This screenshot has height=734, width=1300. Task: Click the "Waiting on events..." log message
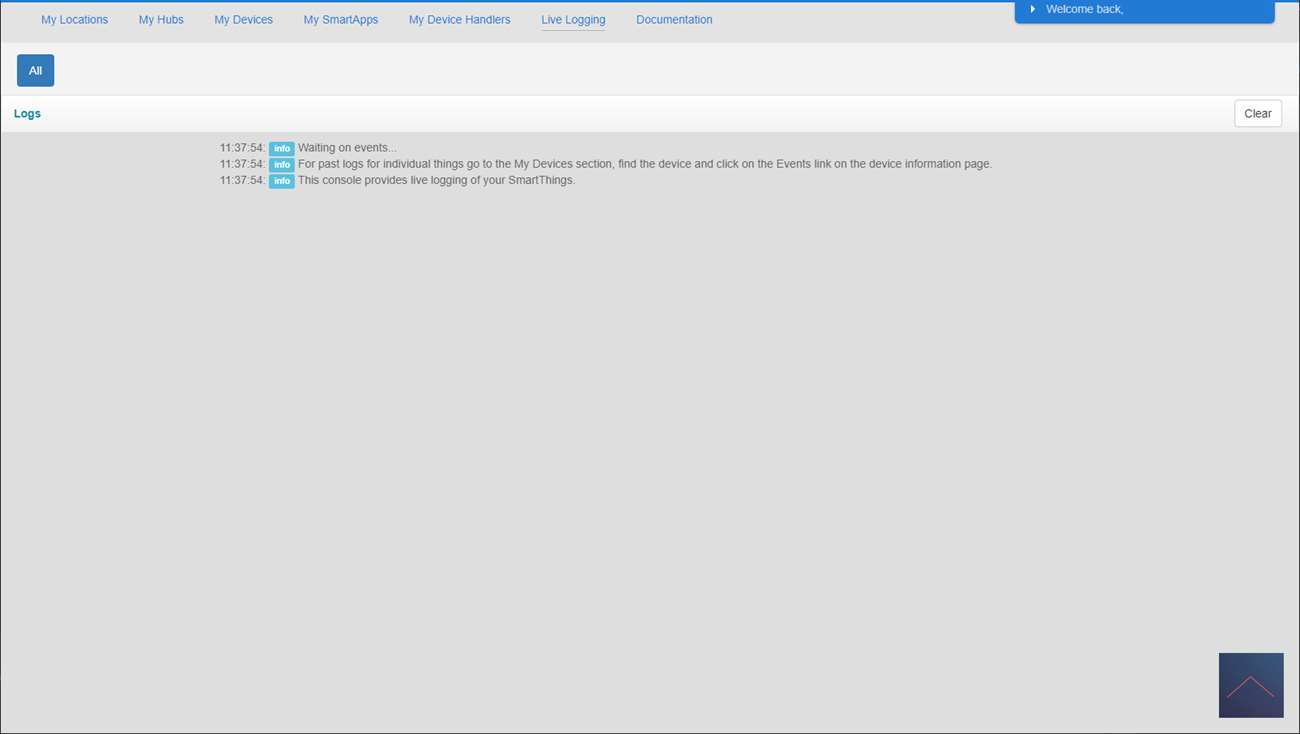coord(347,148)
